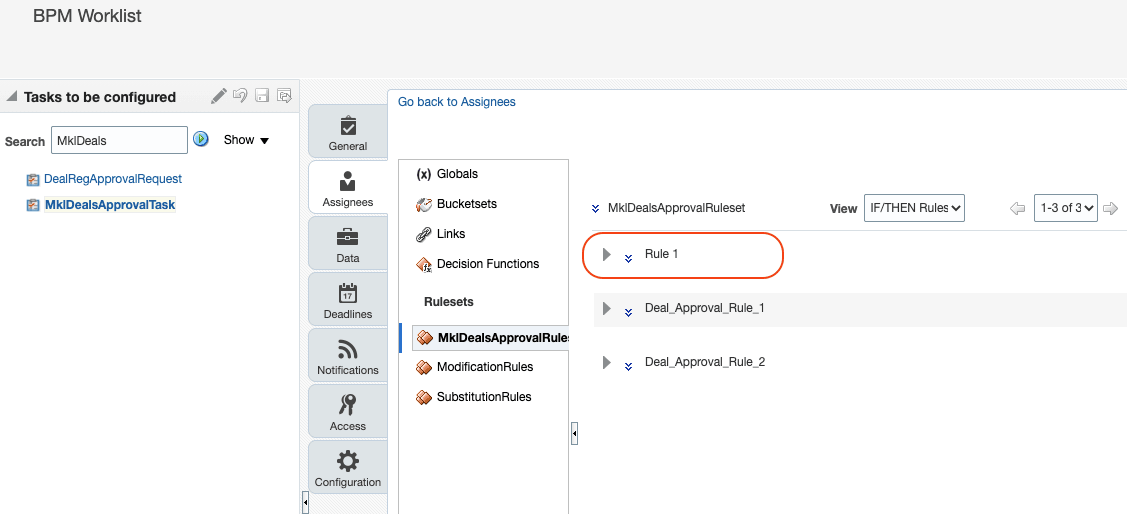
Task: Click the Search field containing MklDeals
Action: tap(119, 140)
